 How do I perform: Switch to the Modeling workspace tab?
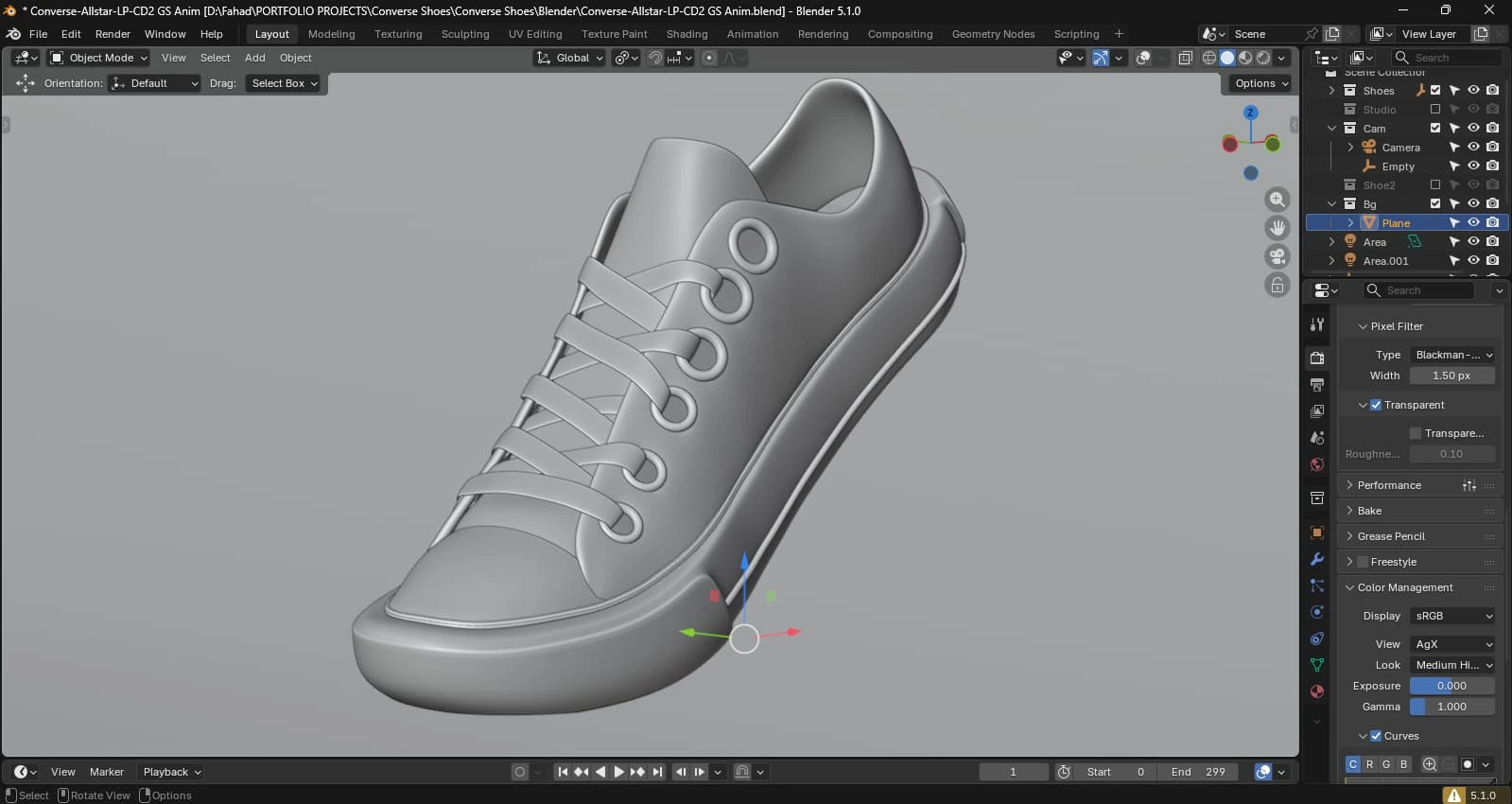[331, 34]
